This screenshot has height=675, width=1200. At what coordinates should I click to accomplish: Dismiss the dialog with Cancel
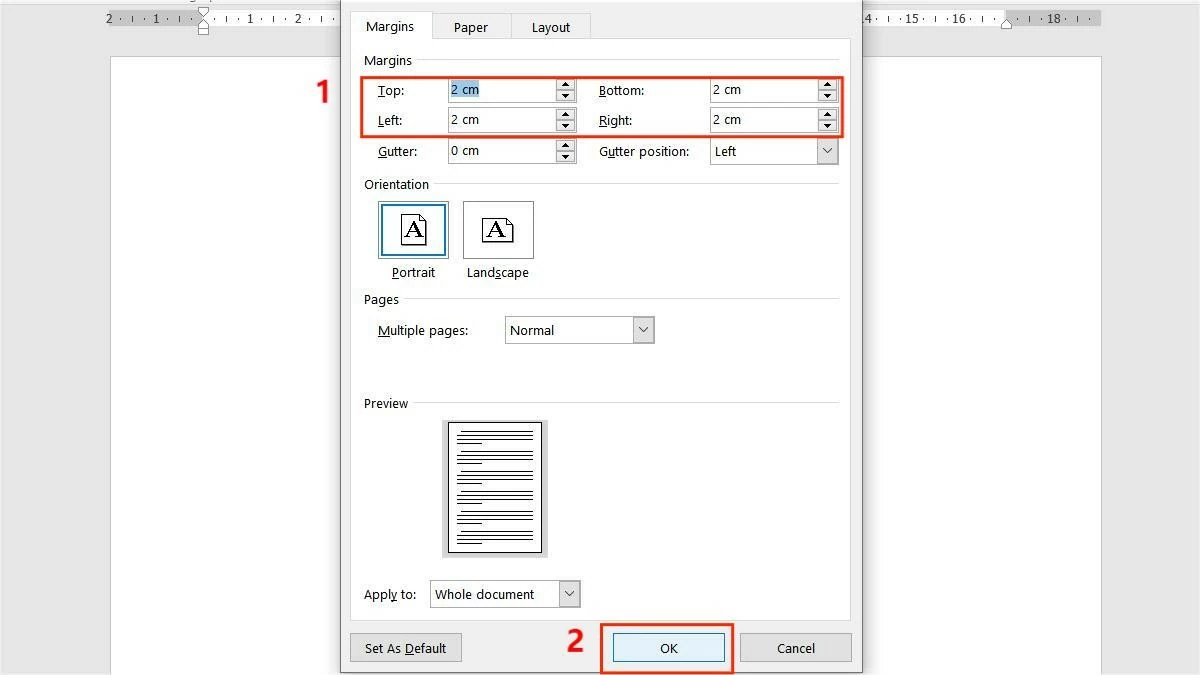[796, 647]
